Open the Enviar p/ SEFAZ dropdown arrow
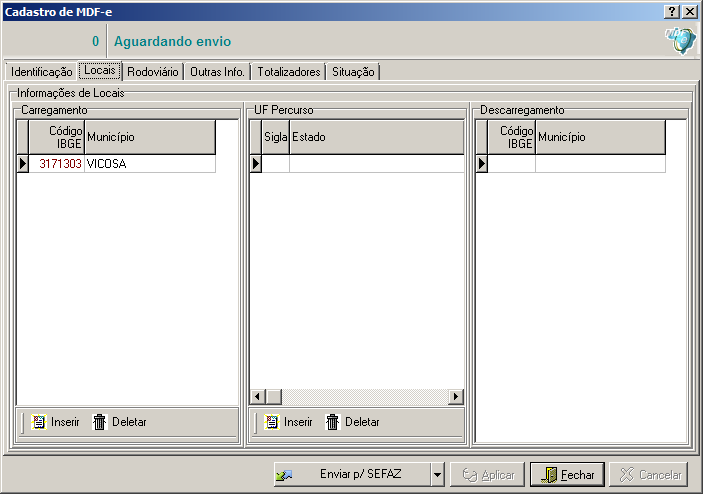This screenshot has width=703, height=494. pos(437,475)
